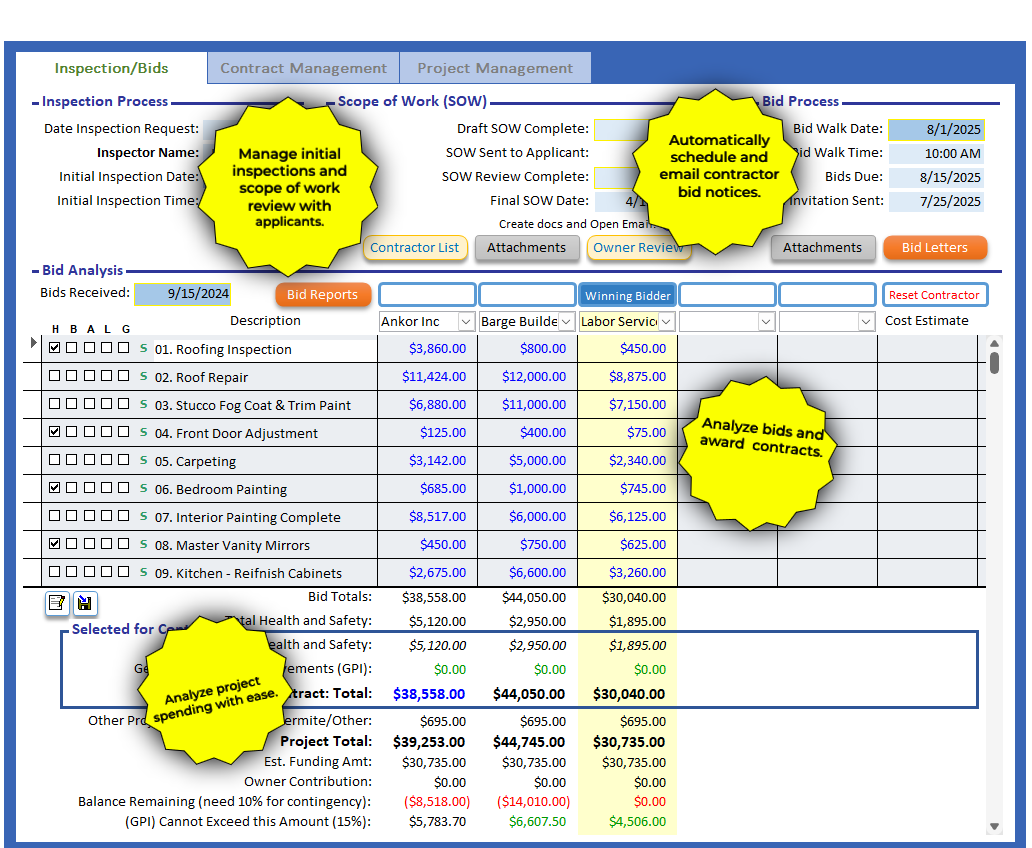This screenshot has width=1032, height=848.
Task: Click the Bid Letters button
Action: pyautogui.click(x=935, y=248)
